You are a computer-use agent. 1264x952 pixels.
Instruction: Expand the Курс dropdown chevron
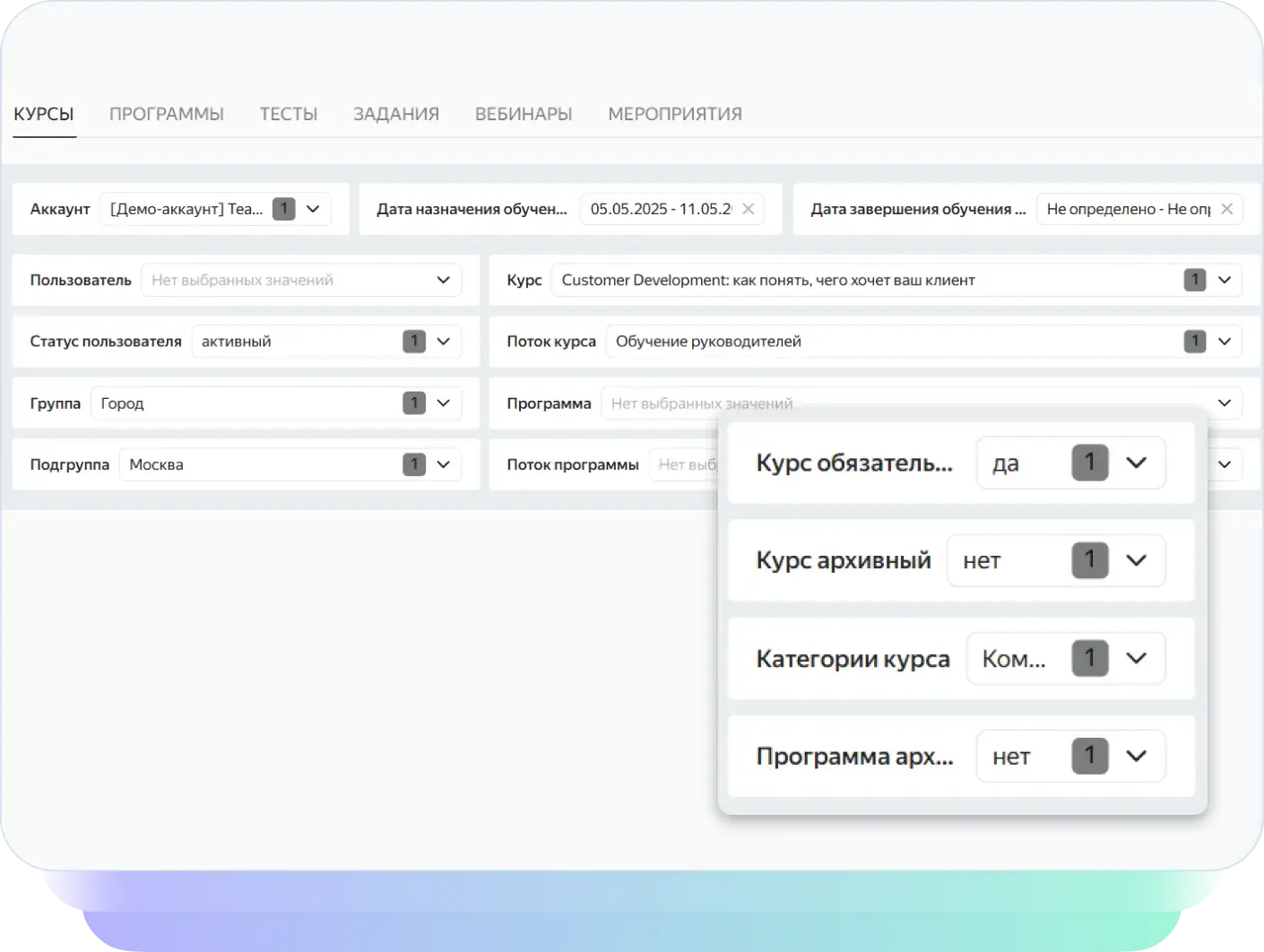tap(1225, 280)
